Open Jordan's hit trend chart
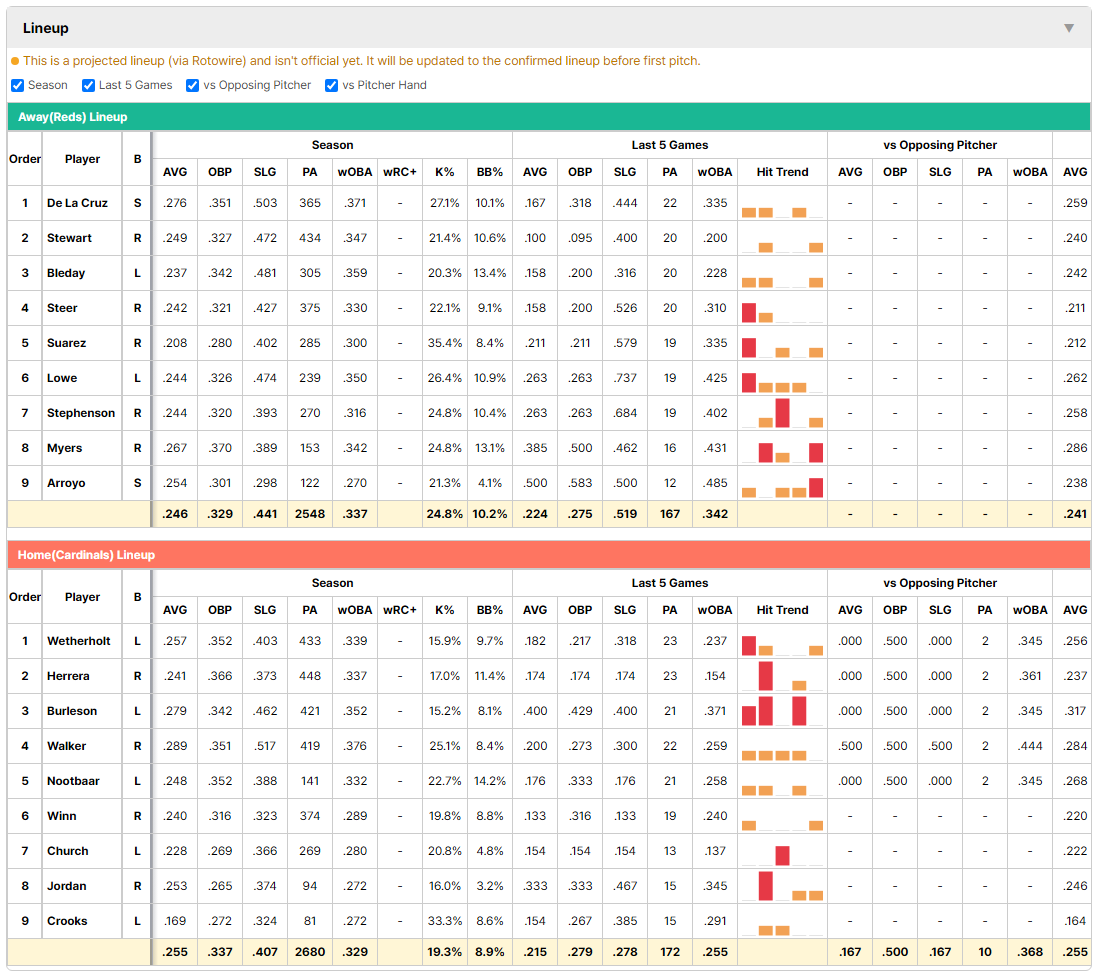 pos(782,886)
